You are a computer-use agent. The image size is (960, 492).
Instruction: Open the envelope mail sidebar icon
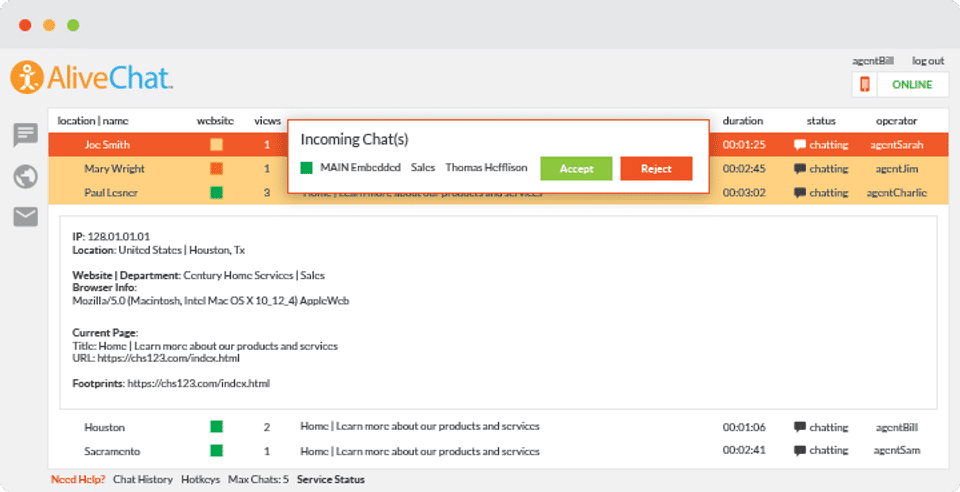[25, 216]
